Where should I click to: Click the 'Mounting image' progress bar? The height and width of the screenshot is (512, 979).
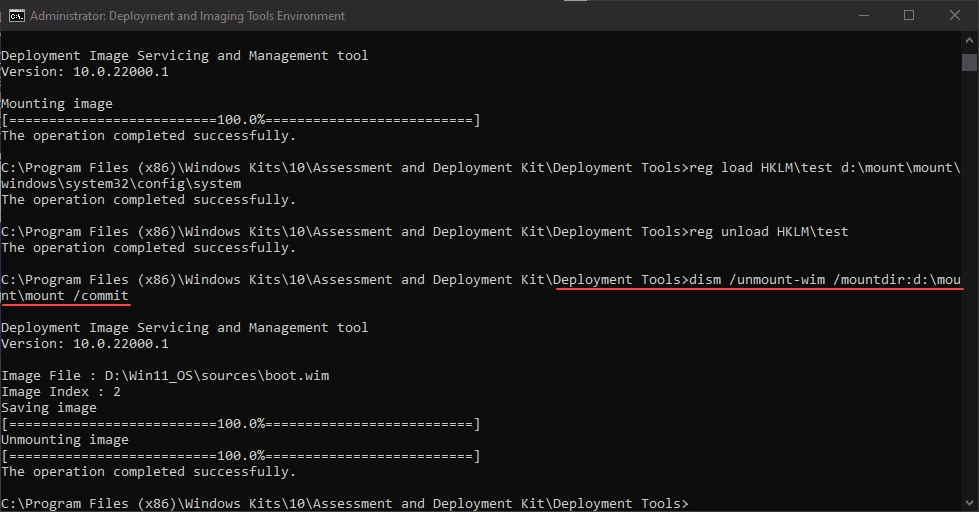[240, 120]
